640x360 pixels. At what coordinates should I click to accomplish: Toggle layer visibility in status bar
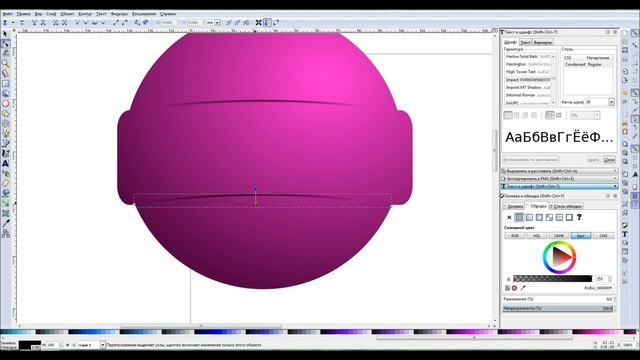67,345
